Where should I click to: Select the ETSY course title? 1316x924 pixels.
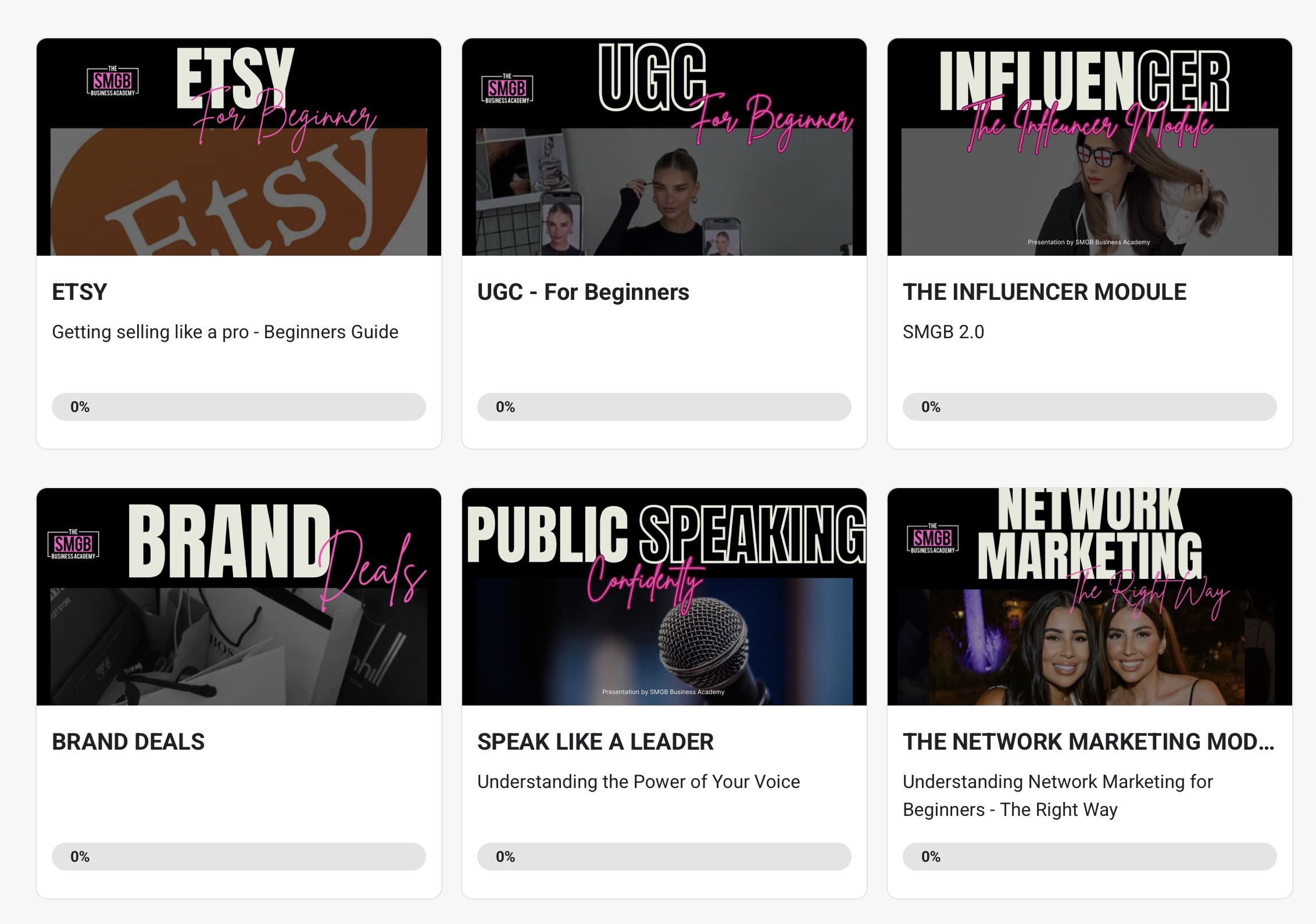click(x=80, y=292)
